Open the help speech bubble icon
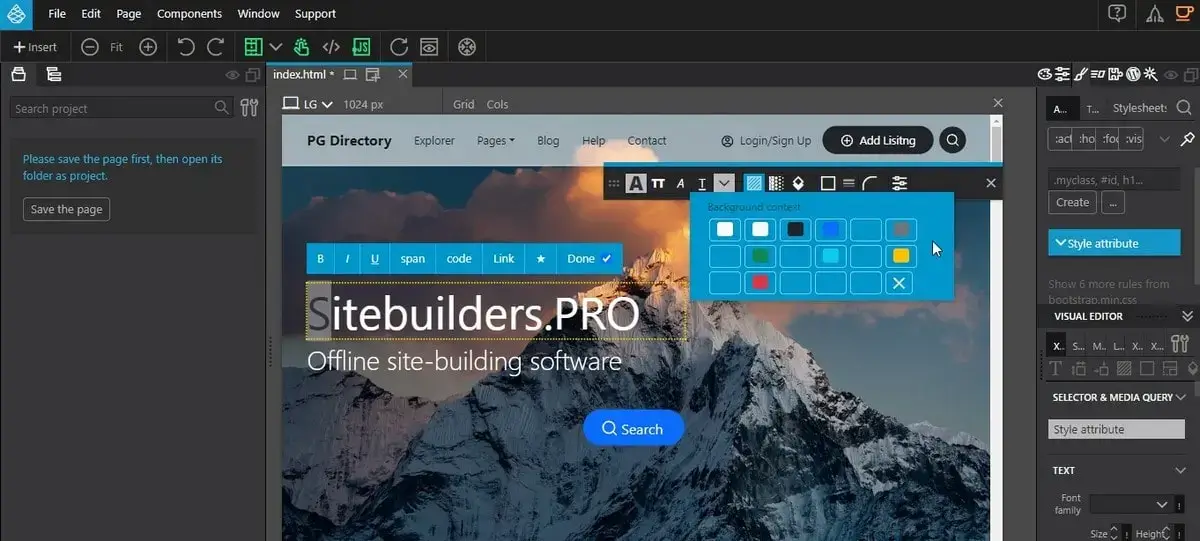Viewport: 1200px width, 541px height. click(1118, 13)
